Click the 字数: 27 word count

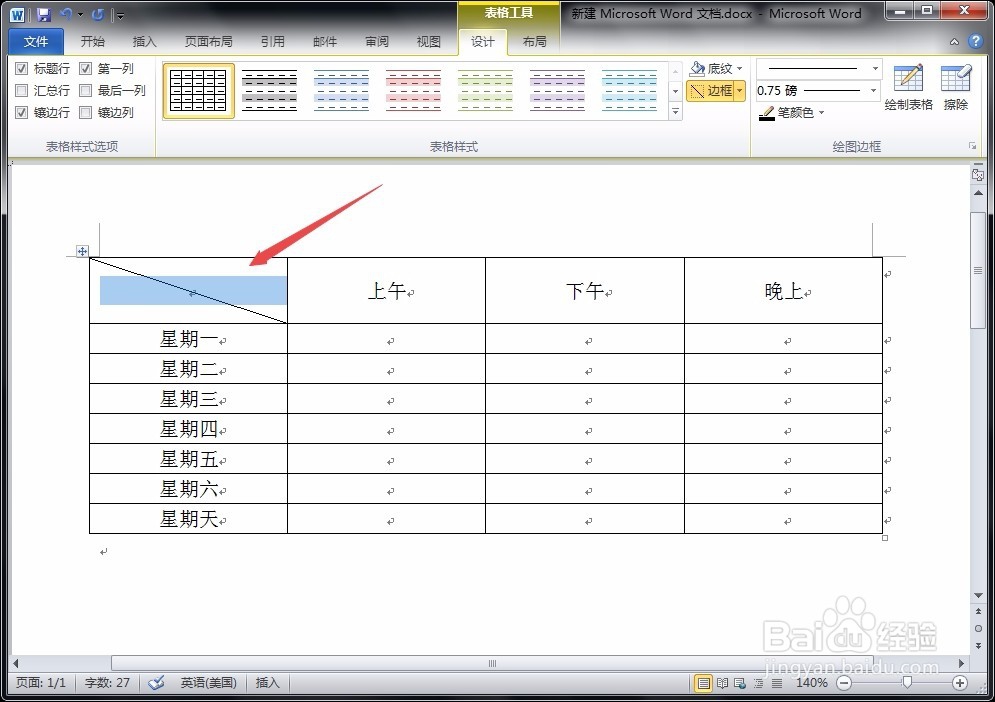107,683
